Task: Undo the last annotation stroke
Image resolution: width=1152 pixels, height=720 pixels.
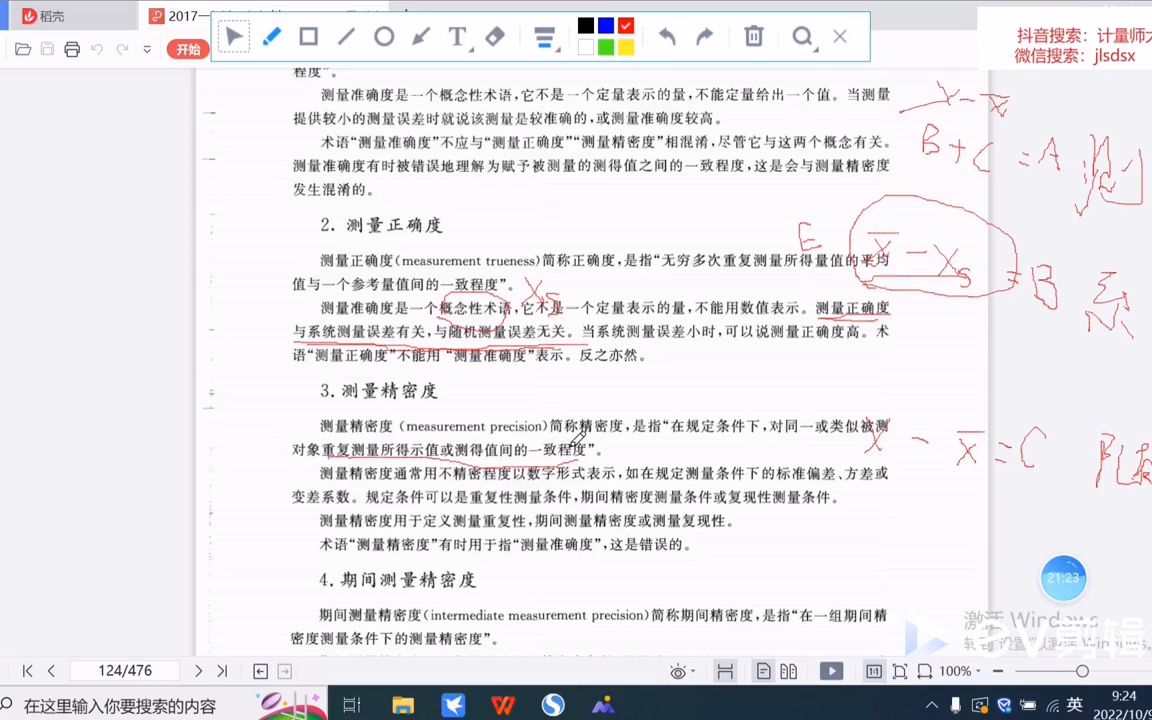Action: (x=667, y=37)
